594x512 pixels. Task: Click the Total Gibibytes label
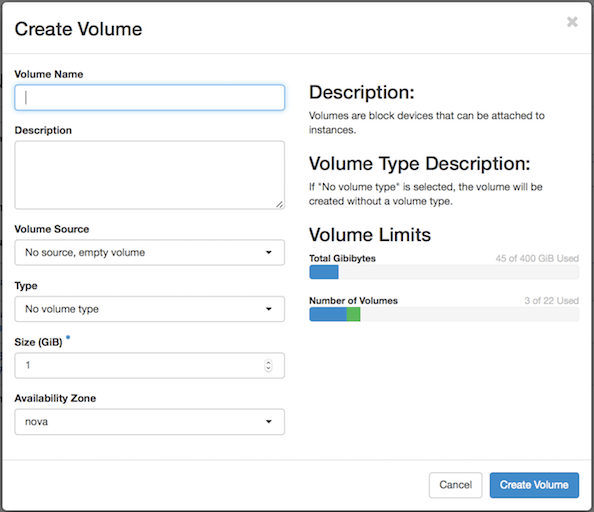(342, 258)
